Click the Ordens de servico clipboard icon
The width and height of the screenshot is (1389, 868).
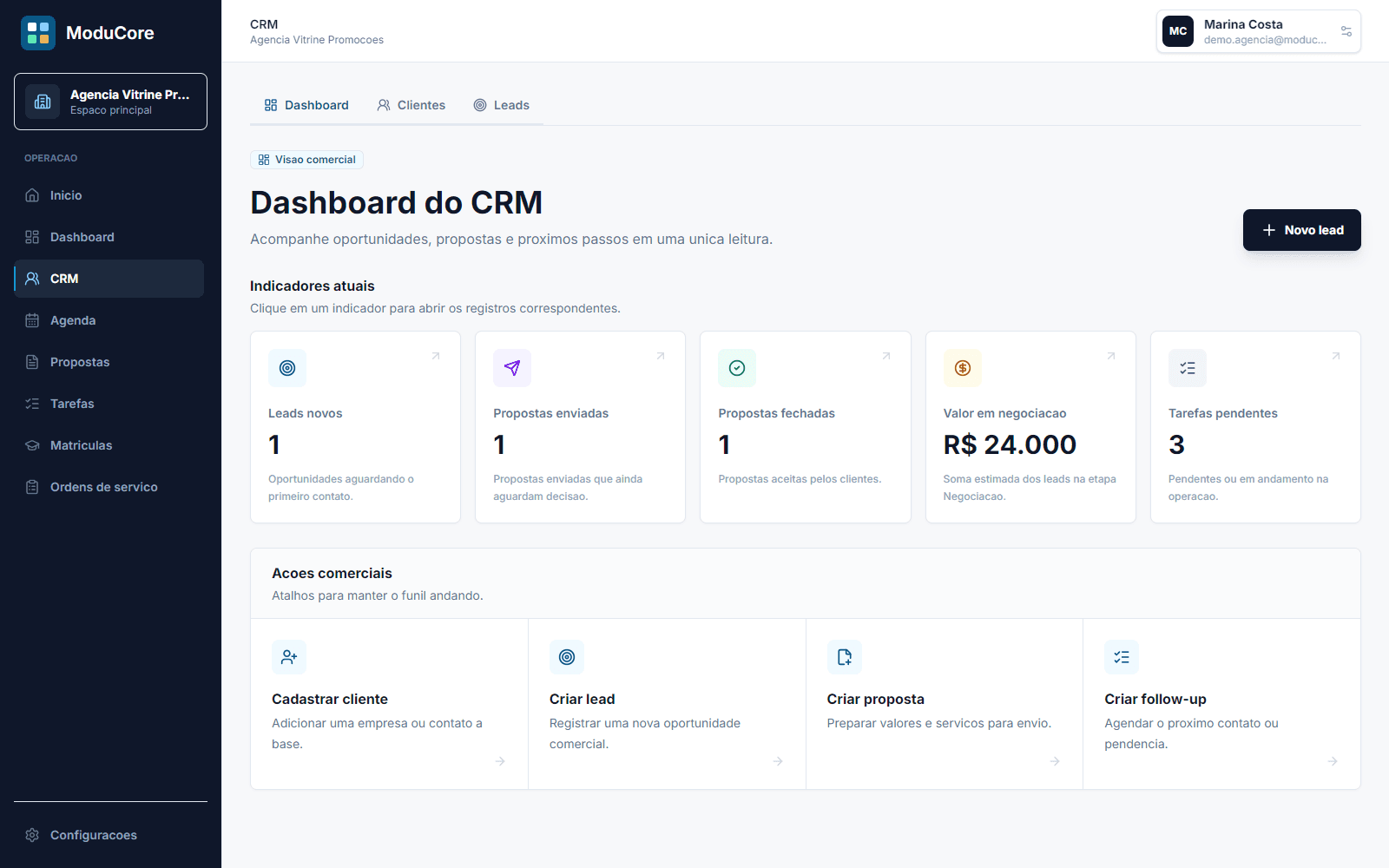[32, 487]
